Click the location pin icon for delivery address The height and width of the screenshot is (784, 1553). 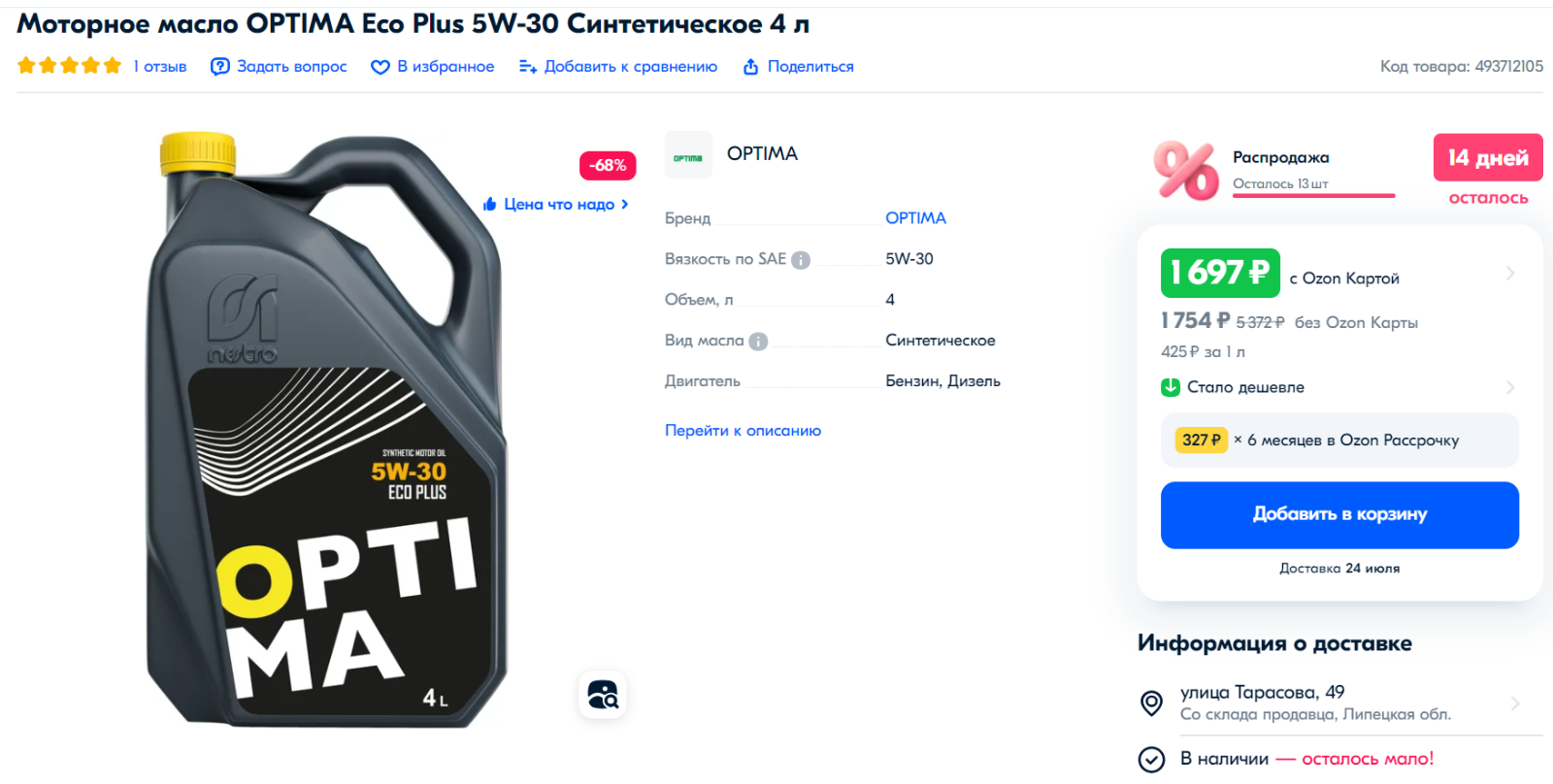(1151, 703)
